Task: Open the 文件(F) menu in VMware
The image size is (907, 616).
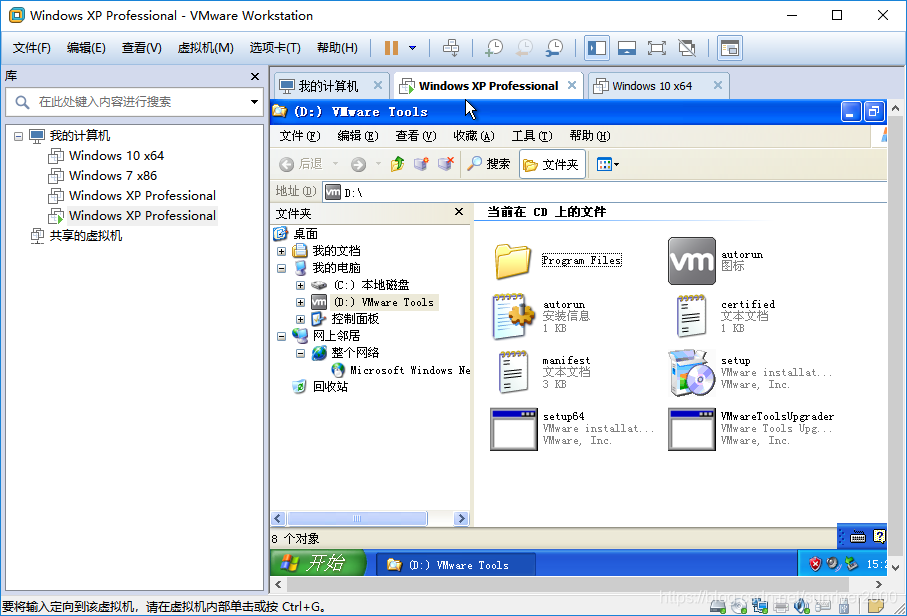Action: (32, 48)
